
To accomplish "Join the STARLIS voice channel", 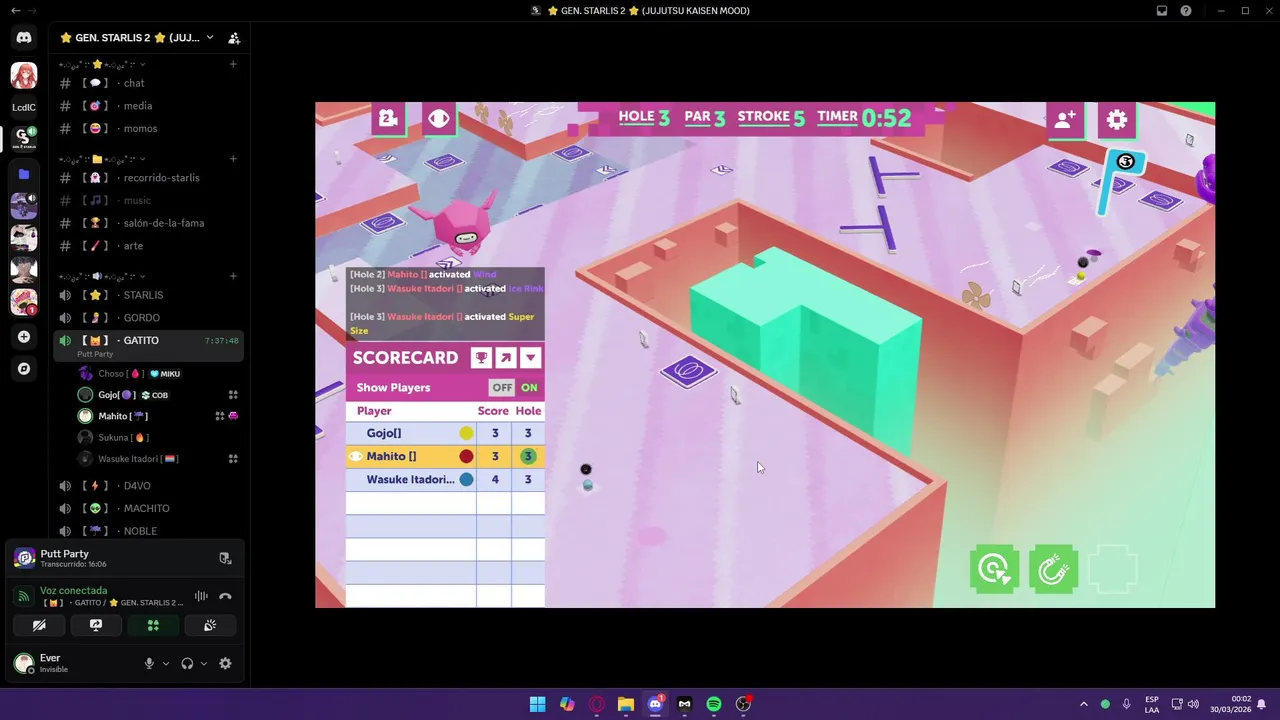I will [x=150, y=295].
